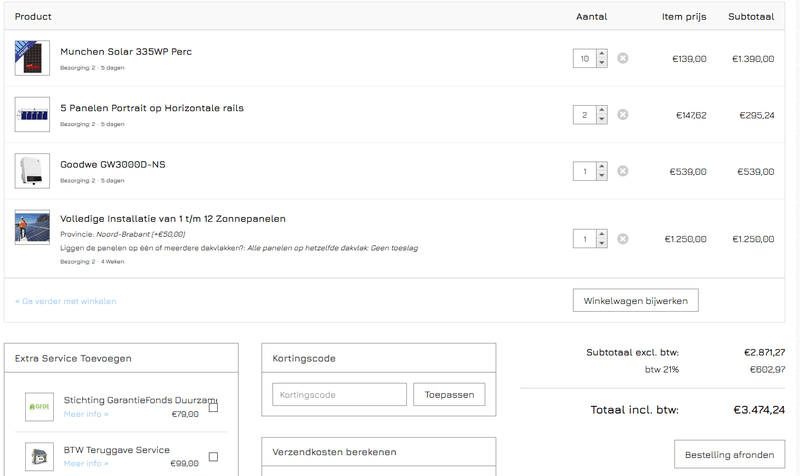Remove 5 Panelen Portrait item from cart
The image size is (800, 476).
tap(622, 115)
